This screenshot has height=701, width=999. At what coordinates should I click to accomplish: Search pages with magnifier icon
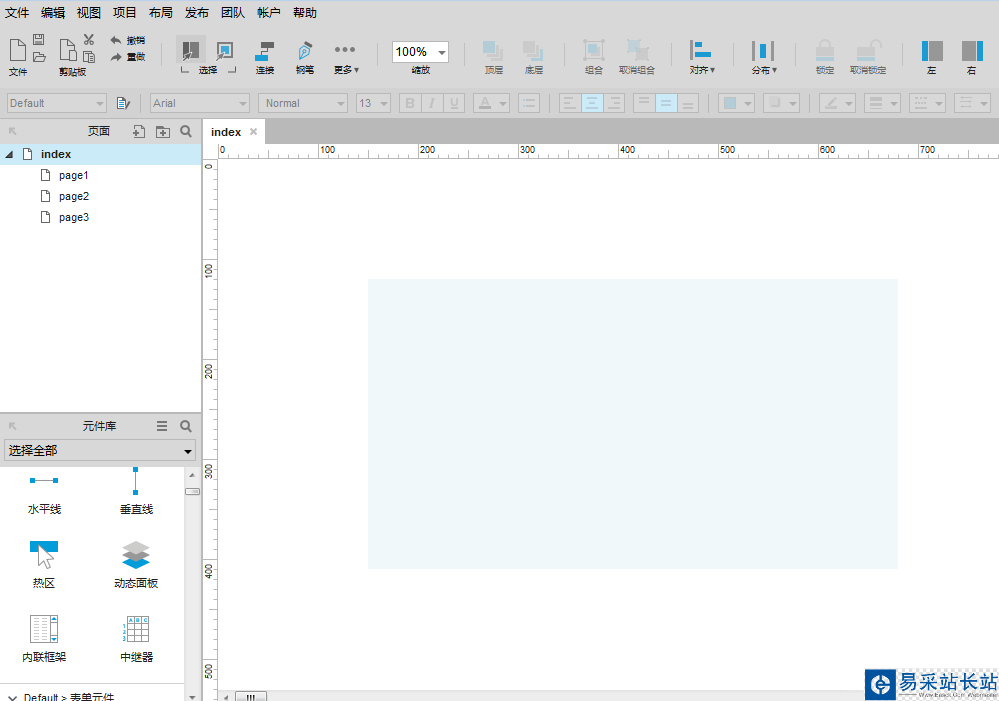tap(186, 131)
